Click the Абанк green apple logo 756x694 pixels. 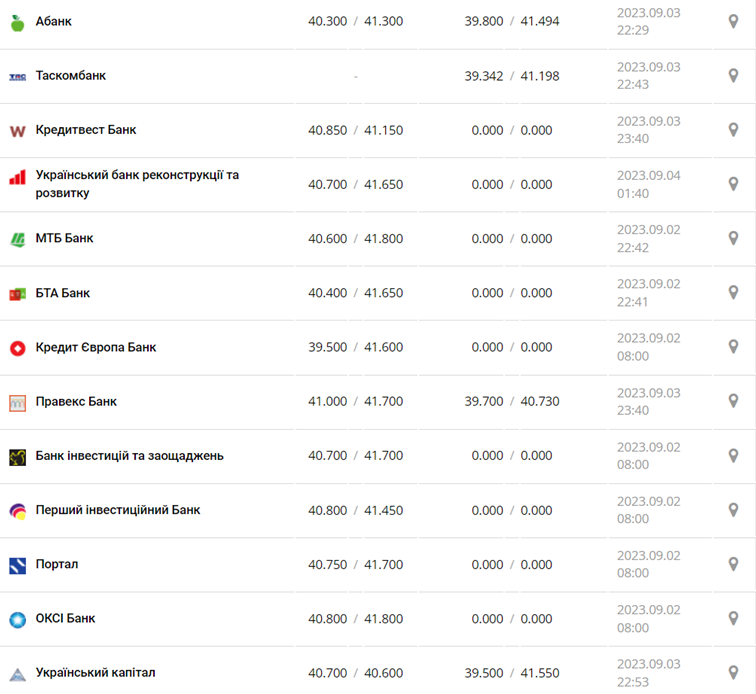point(17,22)
